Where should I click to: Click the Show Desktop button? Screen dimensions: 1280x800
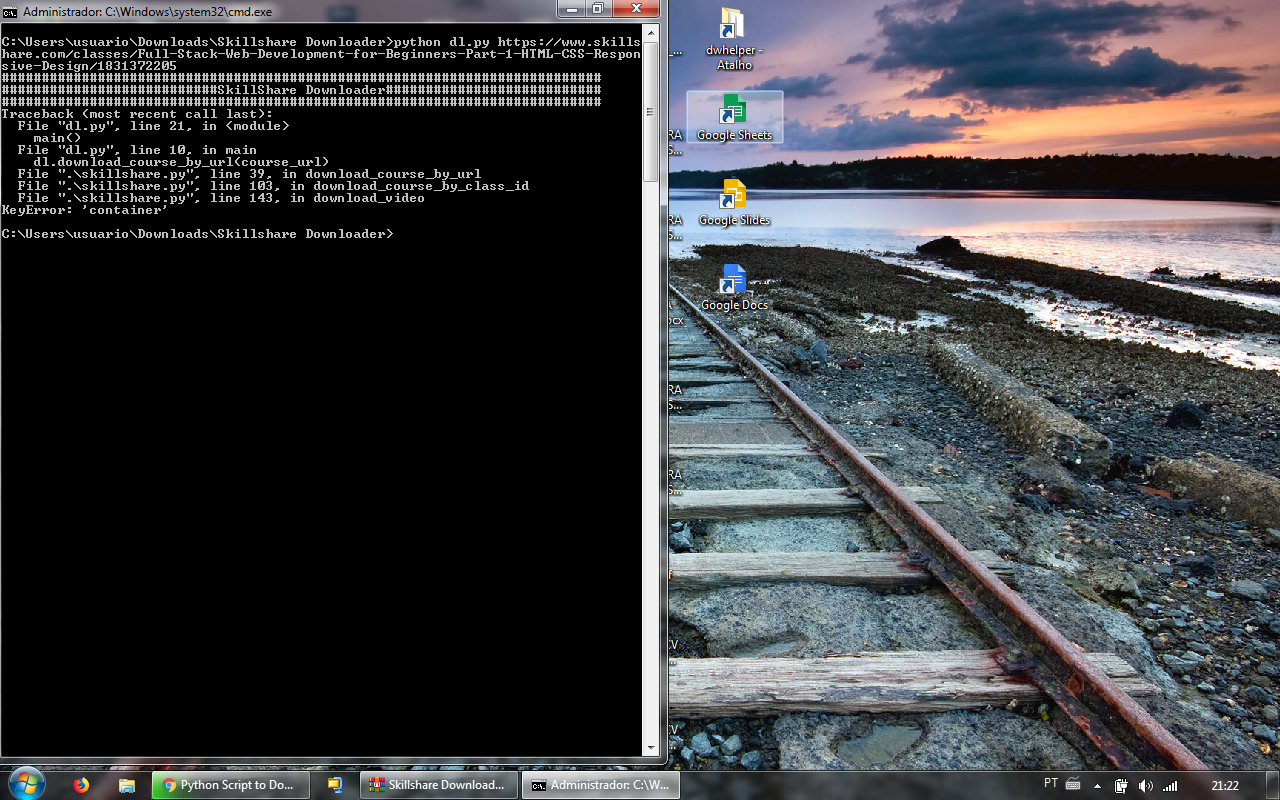tap(1274, 785)
